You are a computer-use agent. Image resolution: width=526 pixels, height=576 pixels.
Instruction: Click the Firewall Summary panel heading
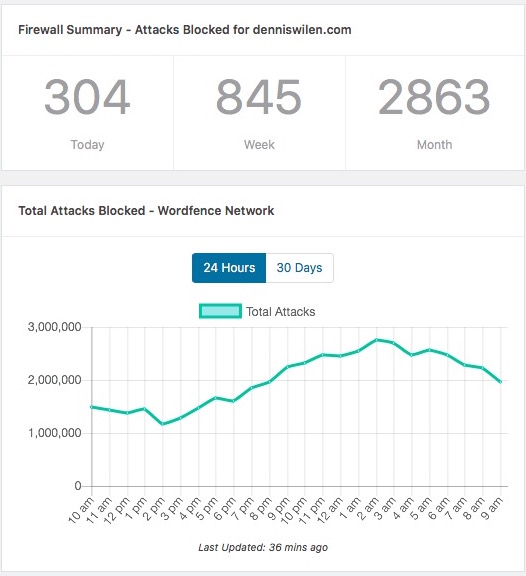[x=185, y=30]
